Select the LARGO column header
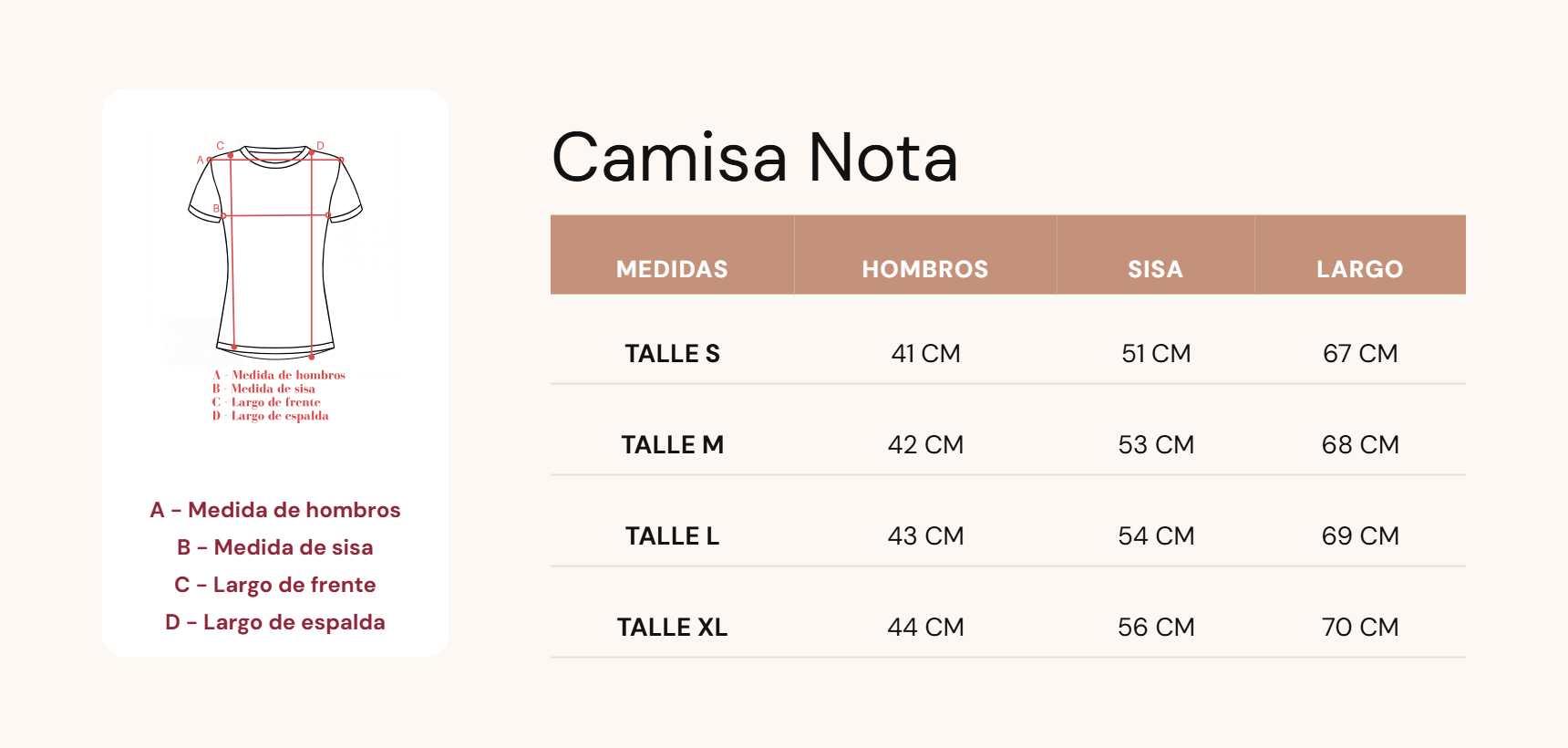Image resolution: width=1568 pixels, height=748 pixels. coord(1359,269)
